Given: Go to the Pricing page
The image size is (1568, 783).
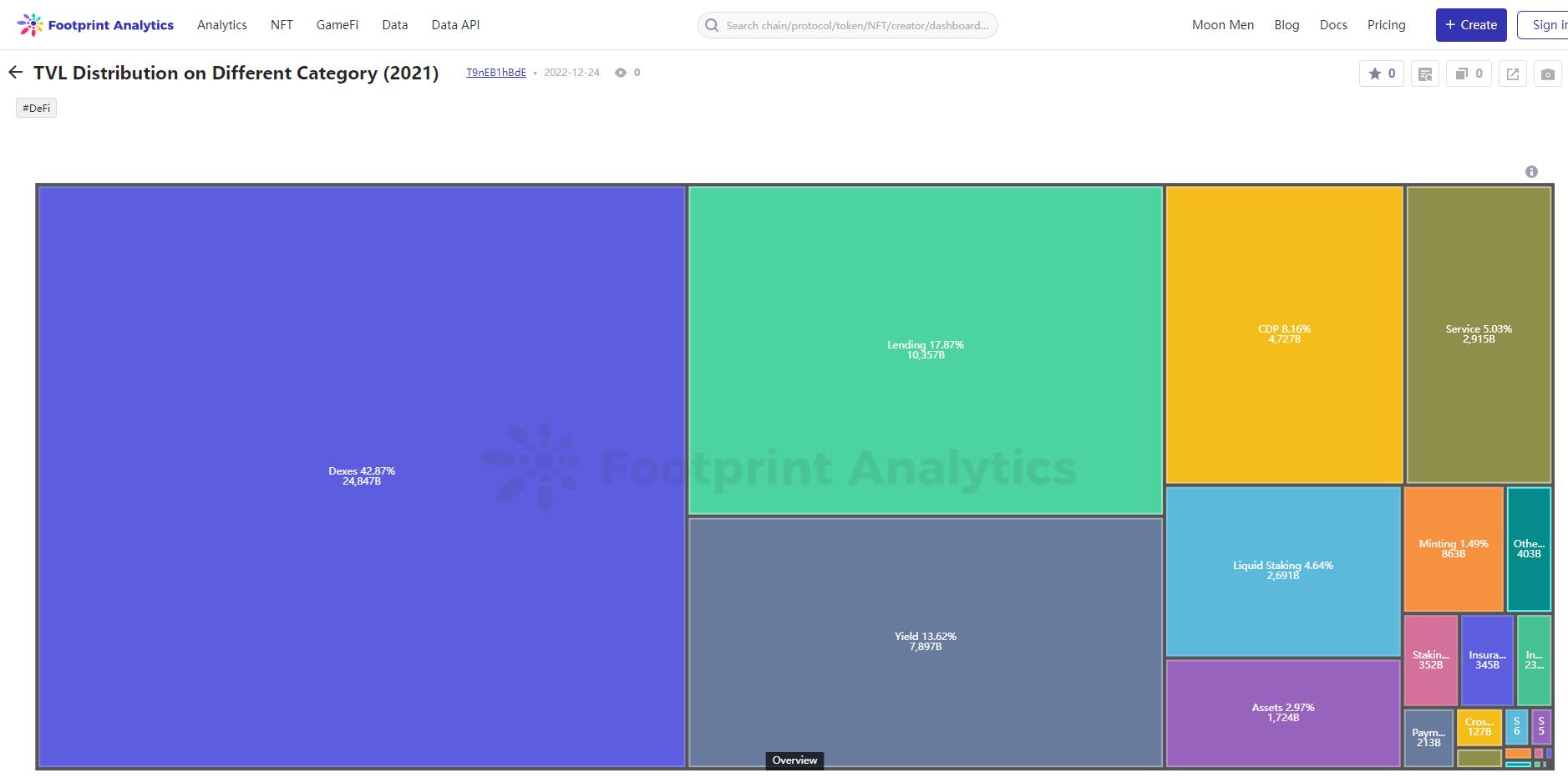Looking at the screenshot, I should click(1386, 25).
